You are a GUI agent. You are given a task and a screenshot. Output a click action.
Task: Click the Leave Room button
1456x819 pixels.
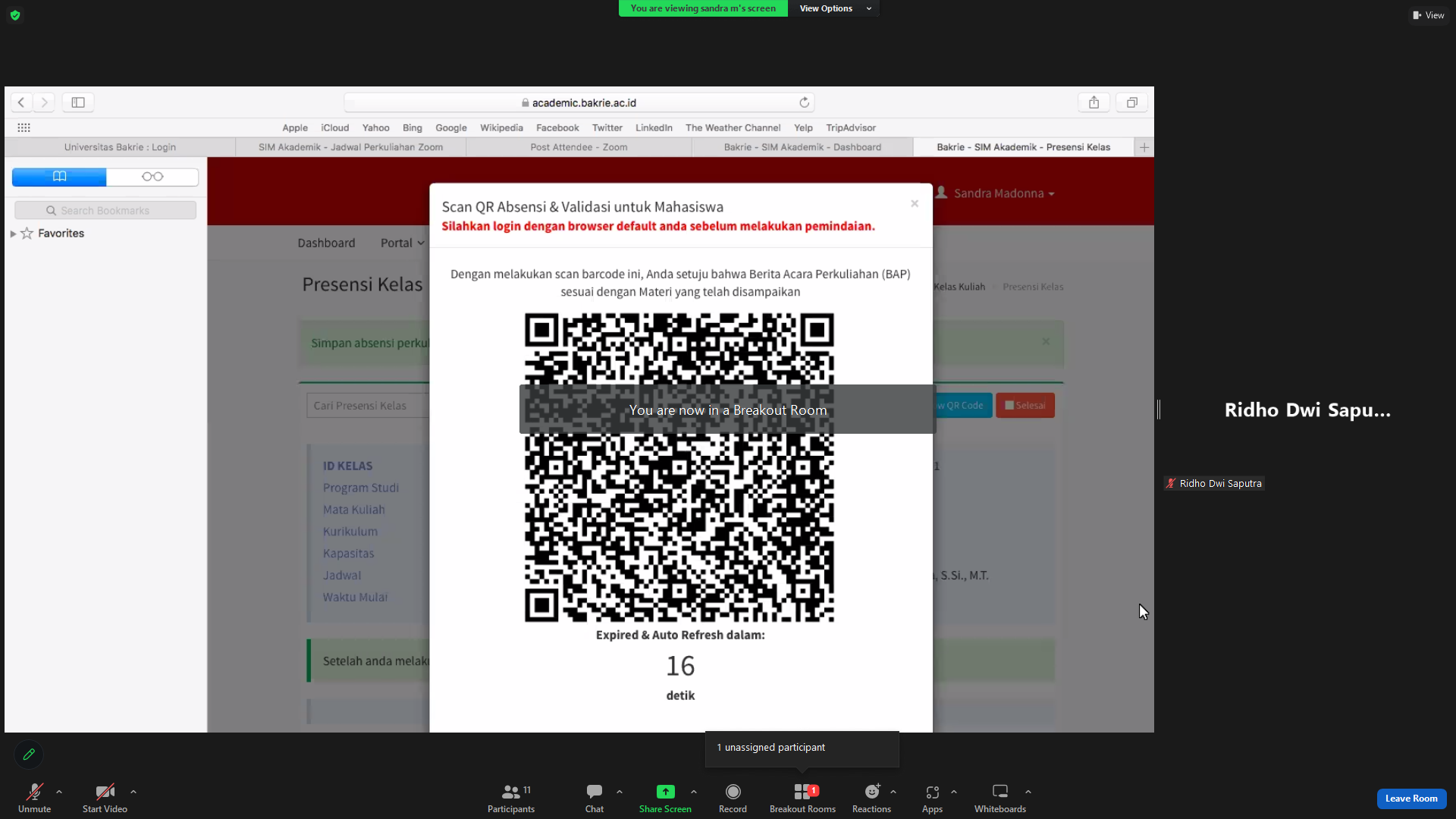pos(1411,799)
